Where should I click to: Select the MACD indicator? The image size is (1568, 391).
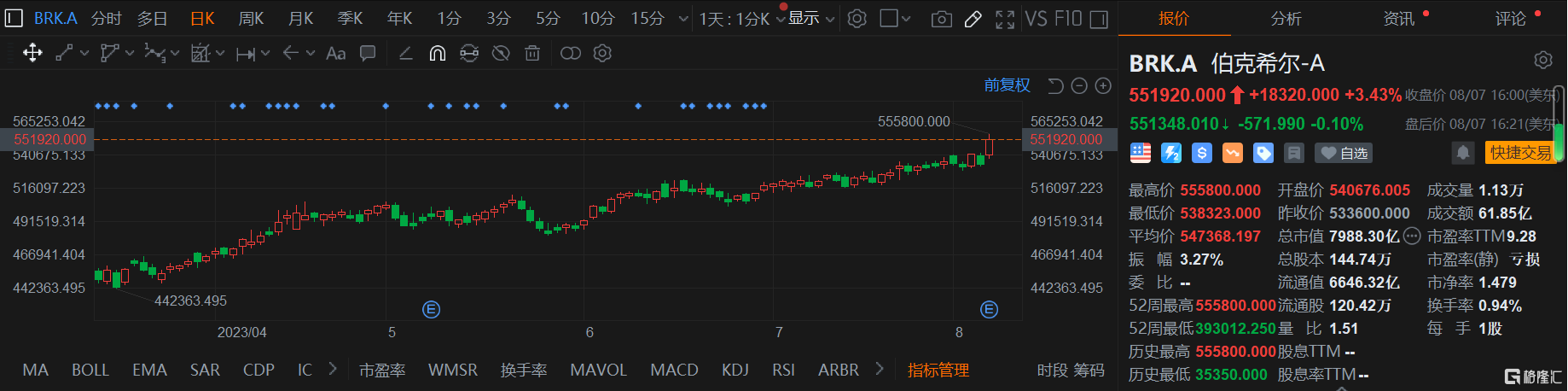[674, 370]
